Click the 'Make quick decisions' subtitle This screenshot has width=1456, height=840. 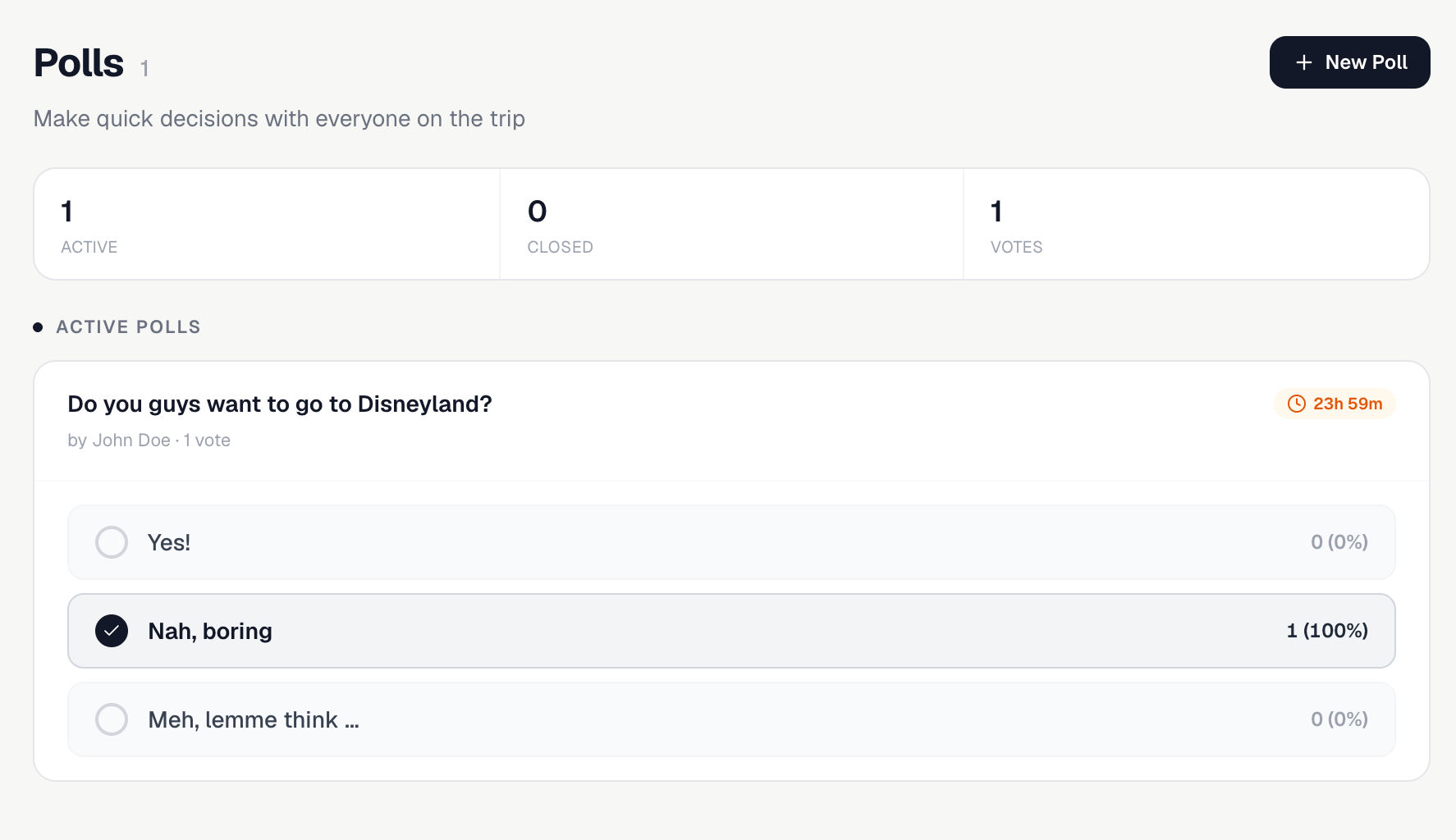pyautogui.click(x=279, y=119)
